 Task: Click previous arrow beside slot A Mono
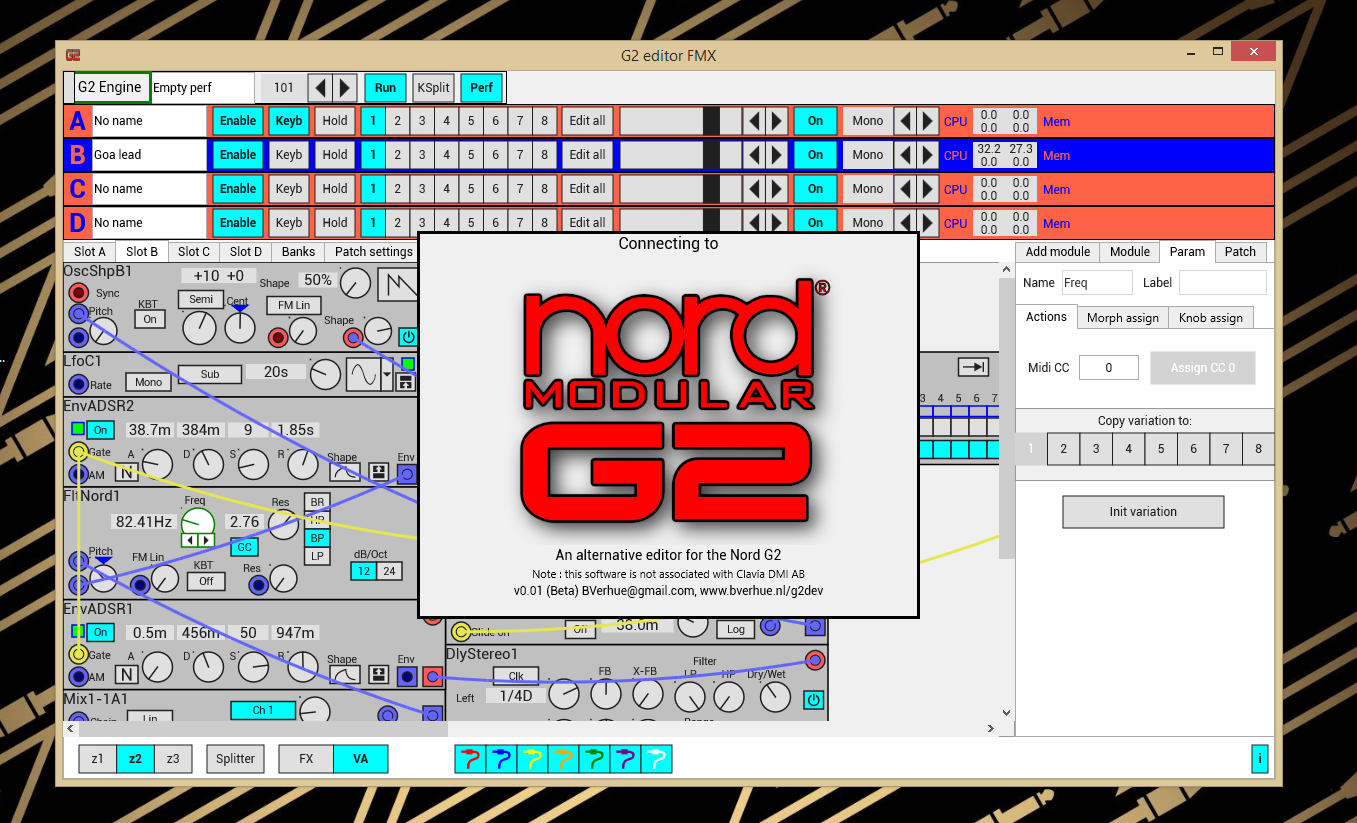(x=905, y=121)
